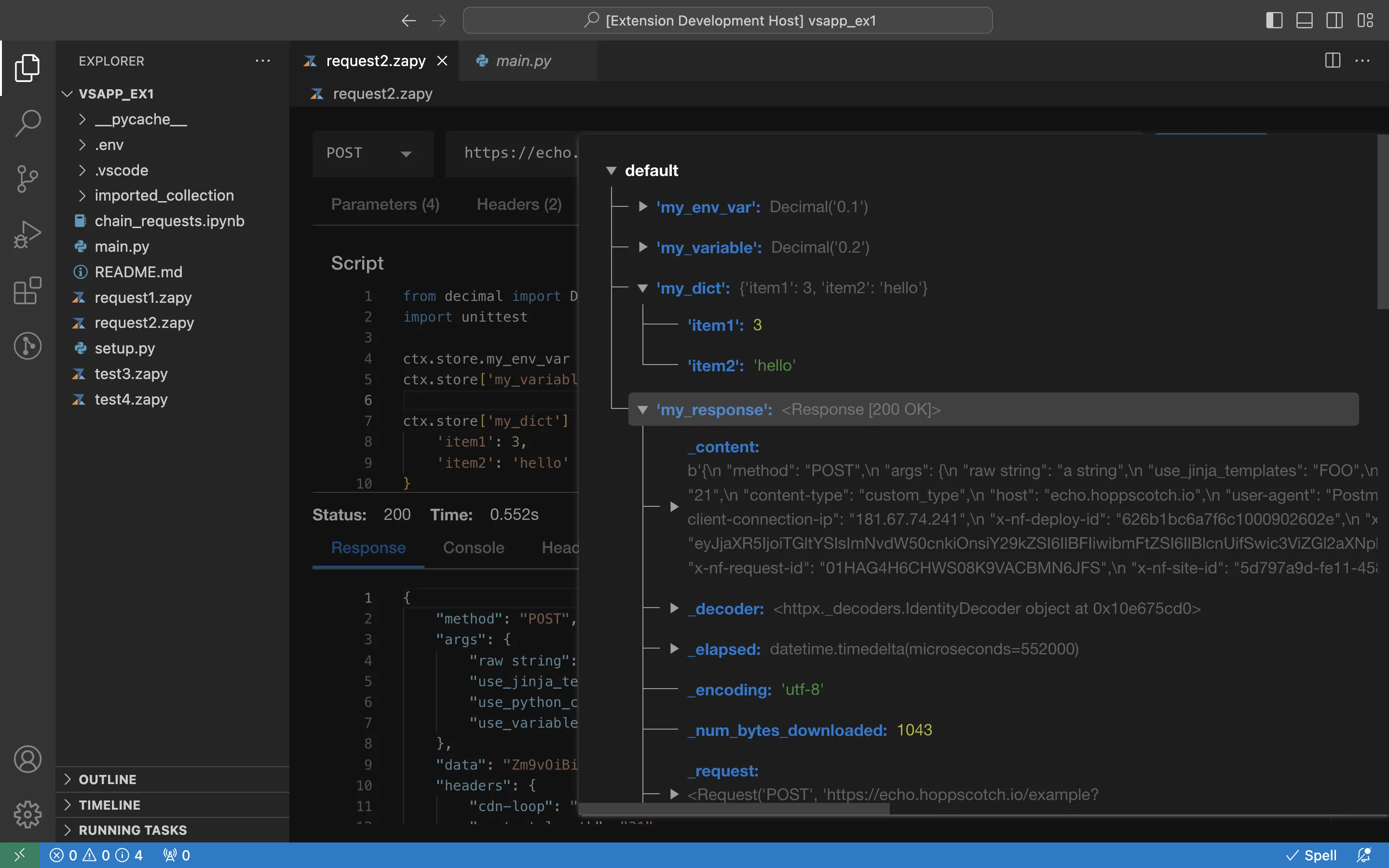Open the Search view in activity bar

(x=27, y=123)
